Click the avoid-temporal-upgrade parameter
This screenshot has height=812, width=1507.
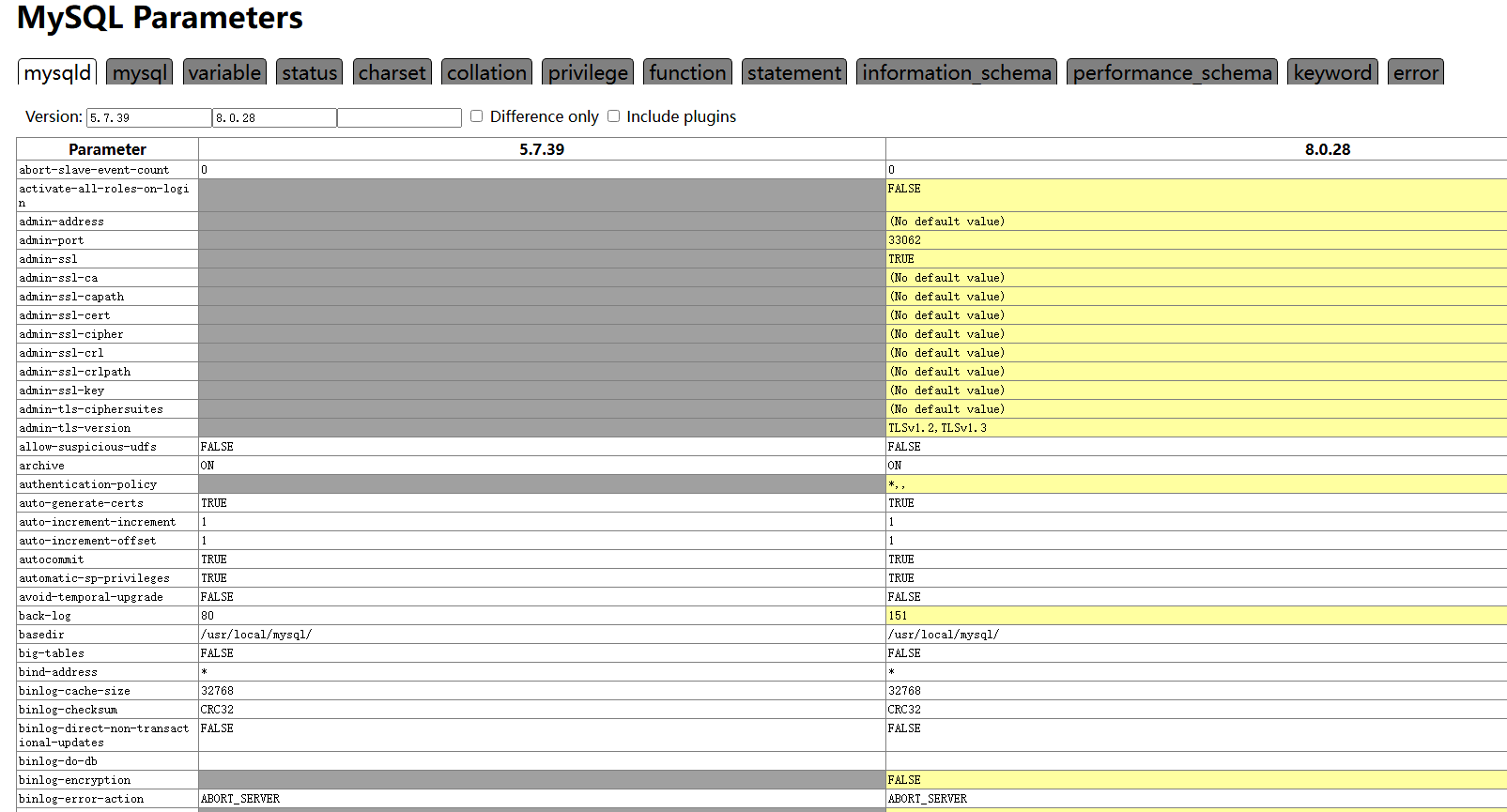91,597
